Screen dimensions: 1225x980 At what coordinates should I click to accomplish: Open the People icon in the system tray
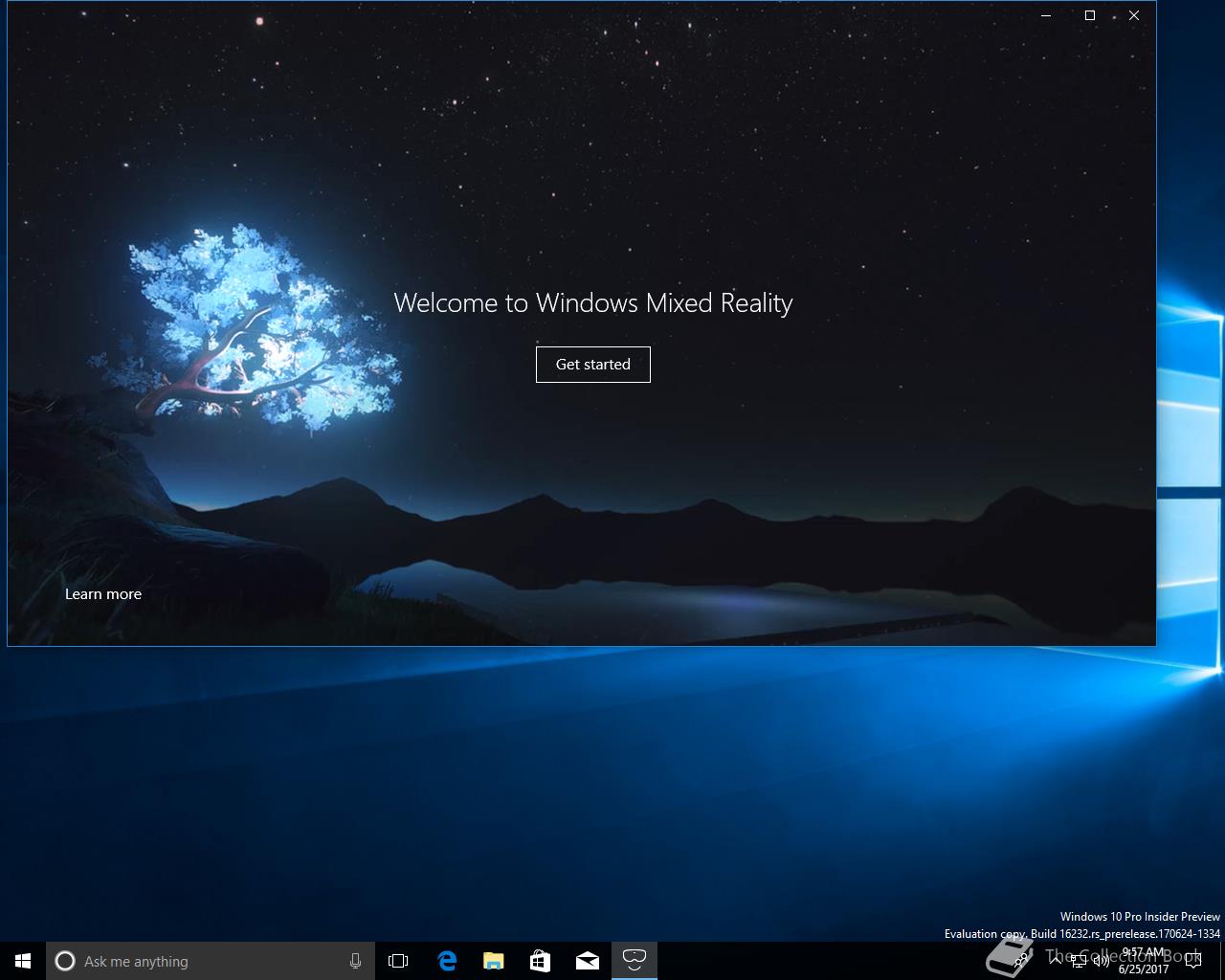(1020, 961)
